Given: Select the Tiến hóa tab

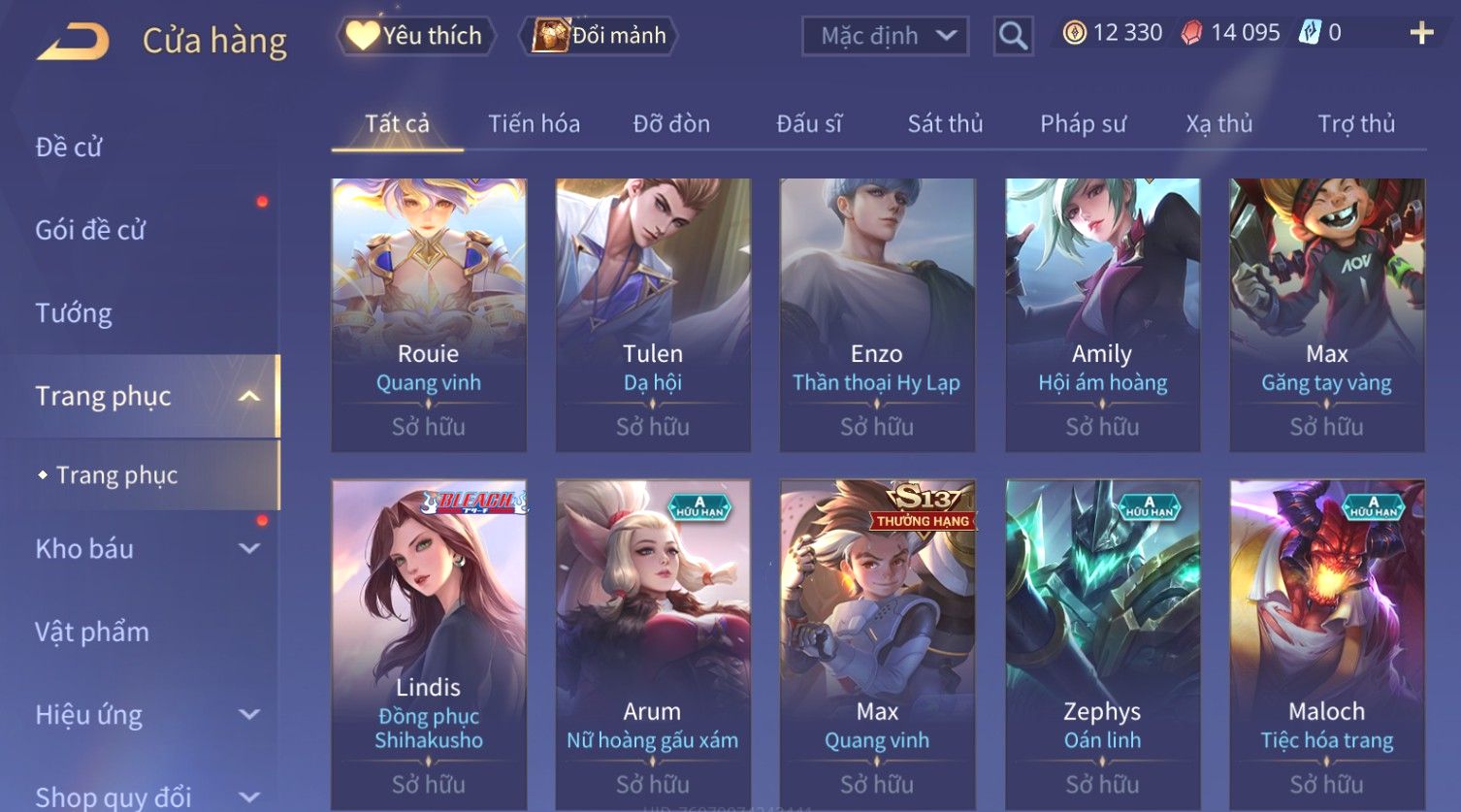Looking at the screenshot, I should pyautogui.click(x=534, y=123).
